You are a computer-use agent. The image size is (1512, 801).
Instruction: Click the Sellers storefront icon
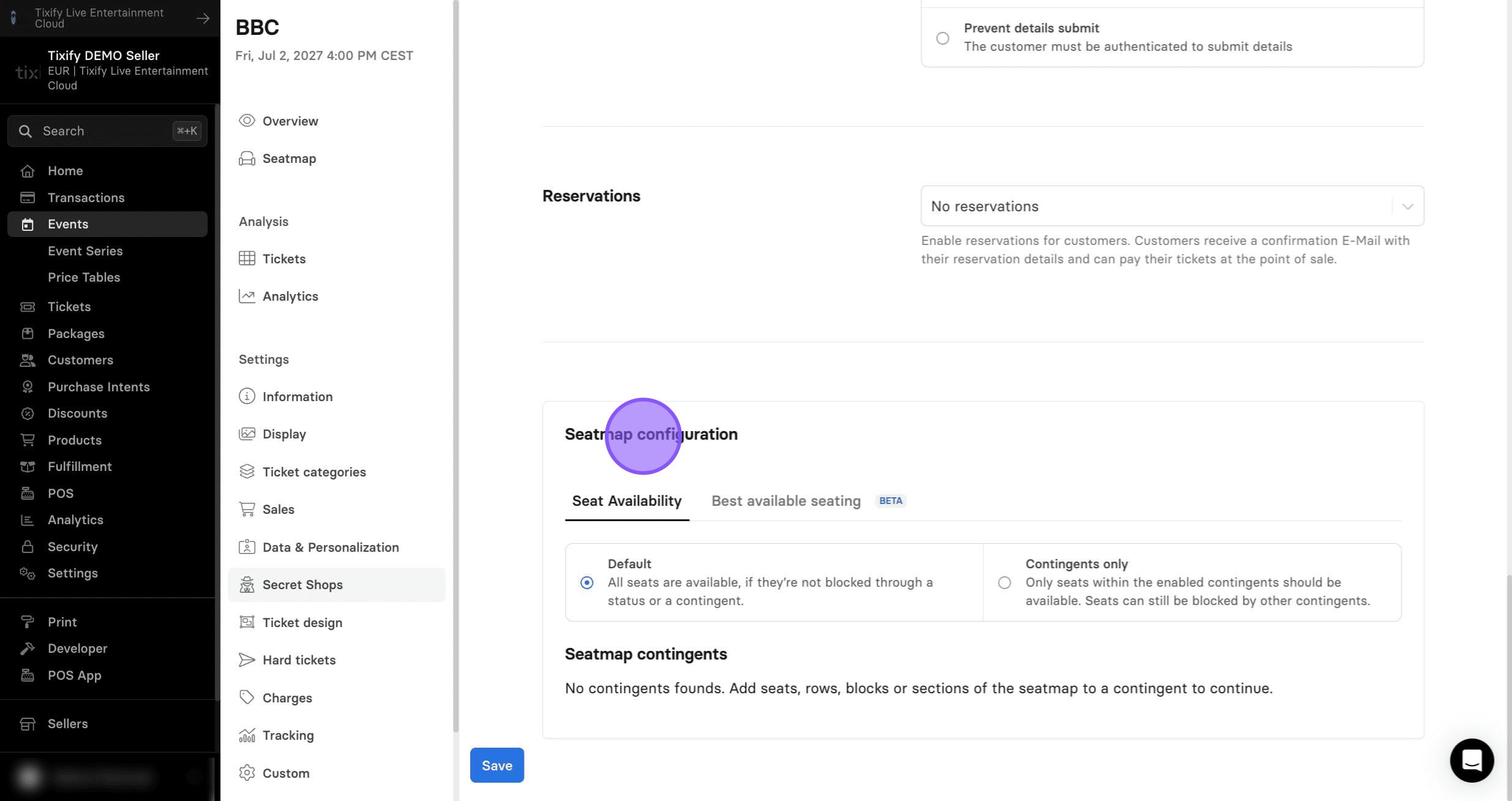pos(28,724)
